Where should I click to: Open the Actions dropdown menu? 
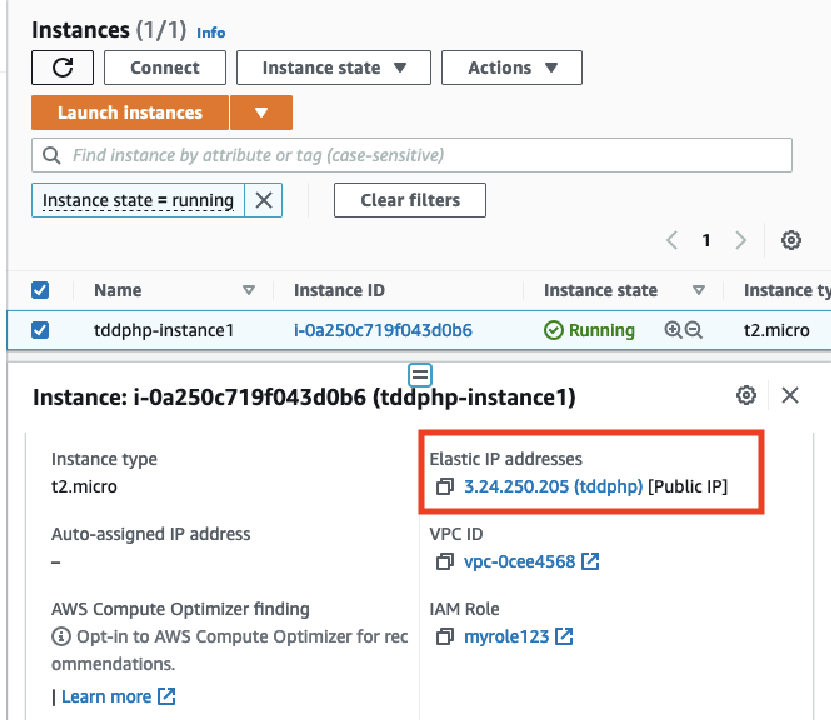[511, 67]
